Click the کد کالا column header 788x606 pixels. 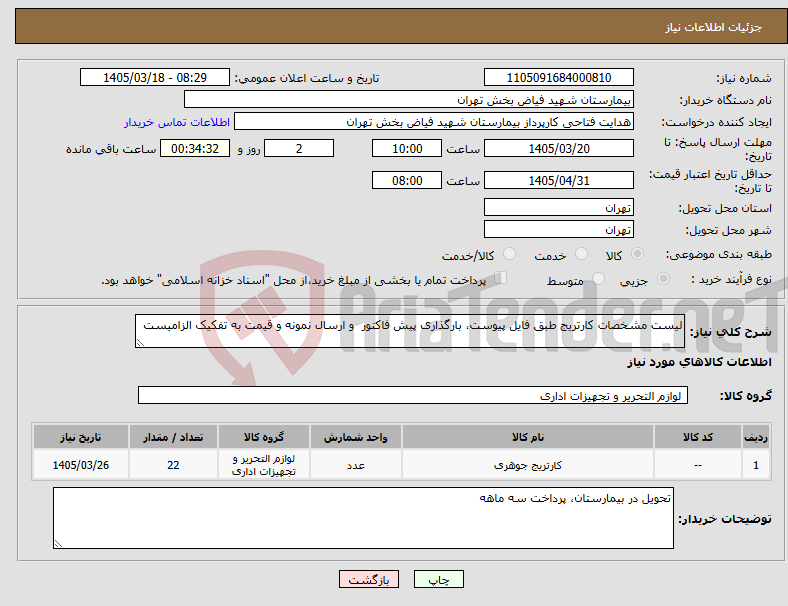698,437
